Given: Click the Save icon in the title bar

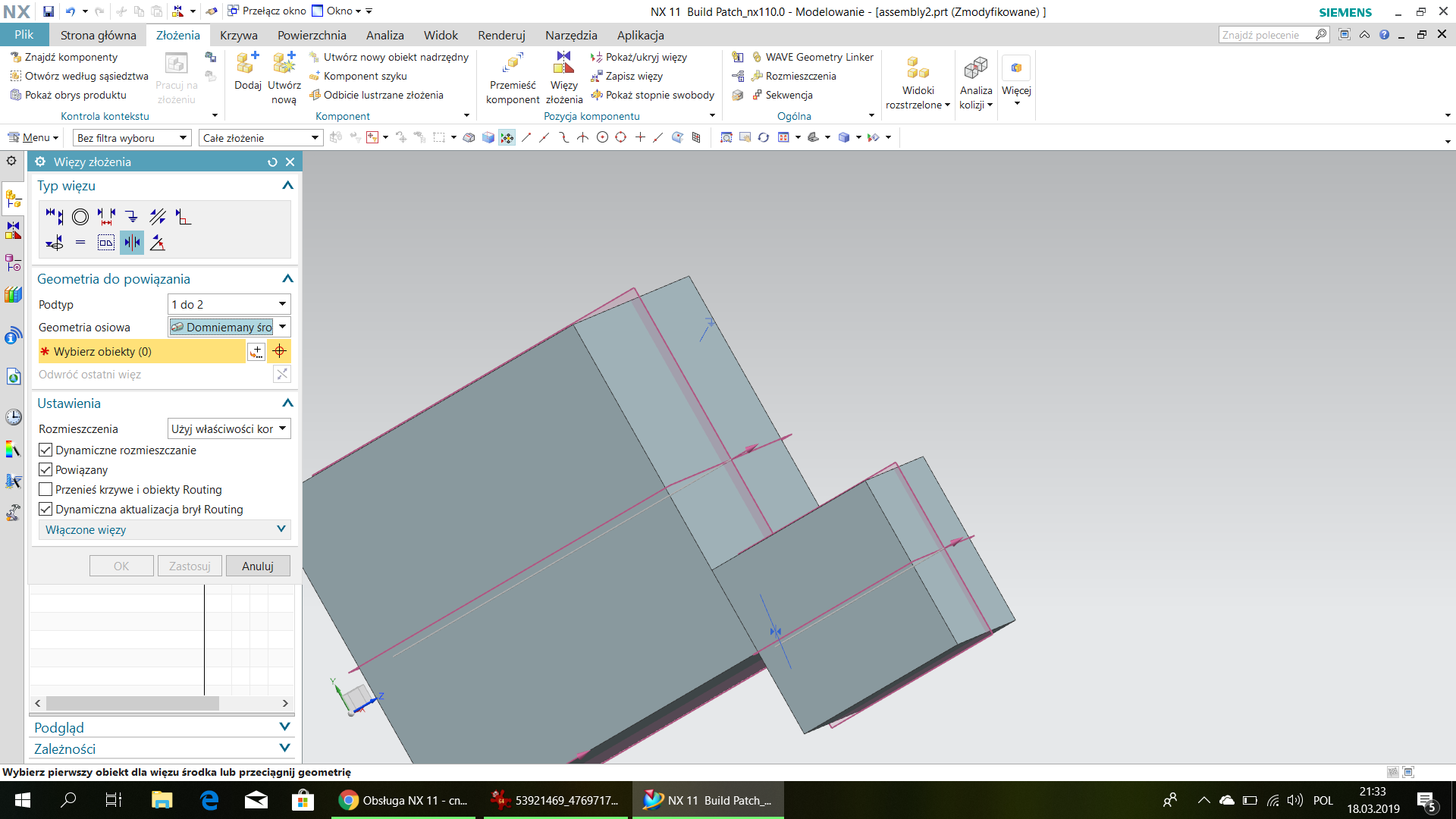Looking at the screenshot, I should (49, 11).
